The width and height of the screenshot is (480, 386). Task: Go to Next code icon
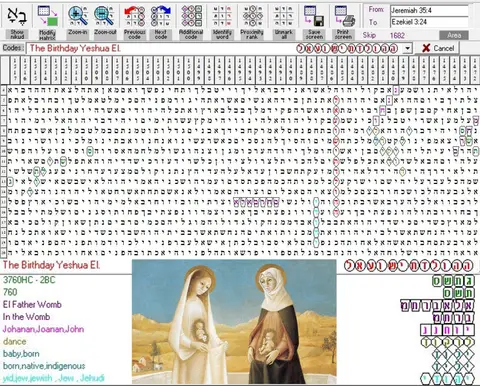click(161, 16)
